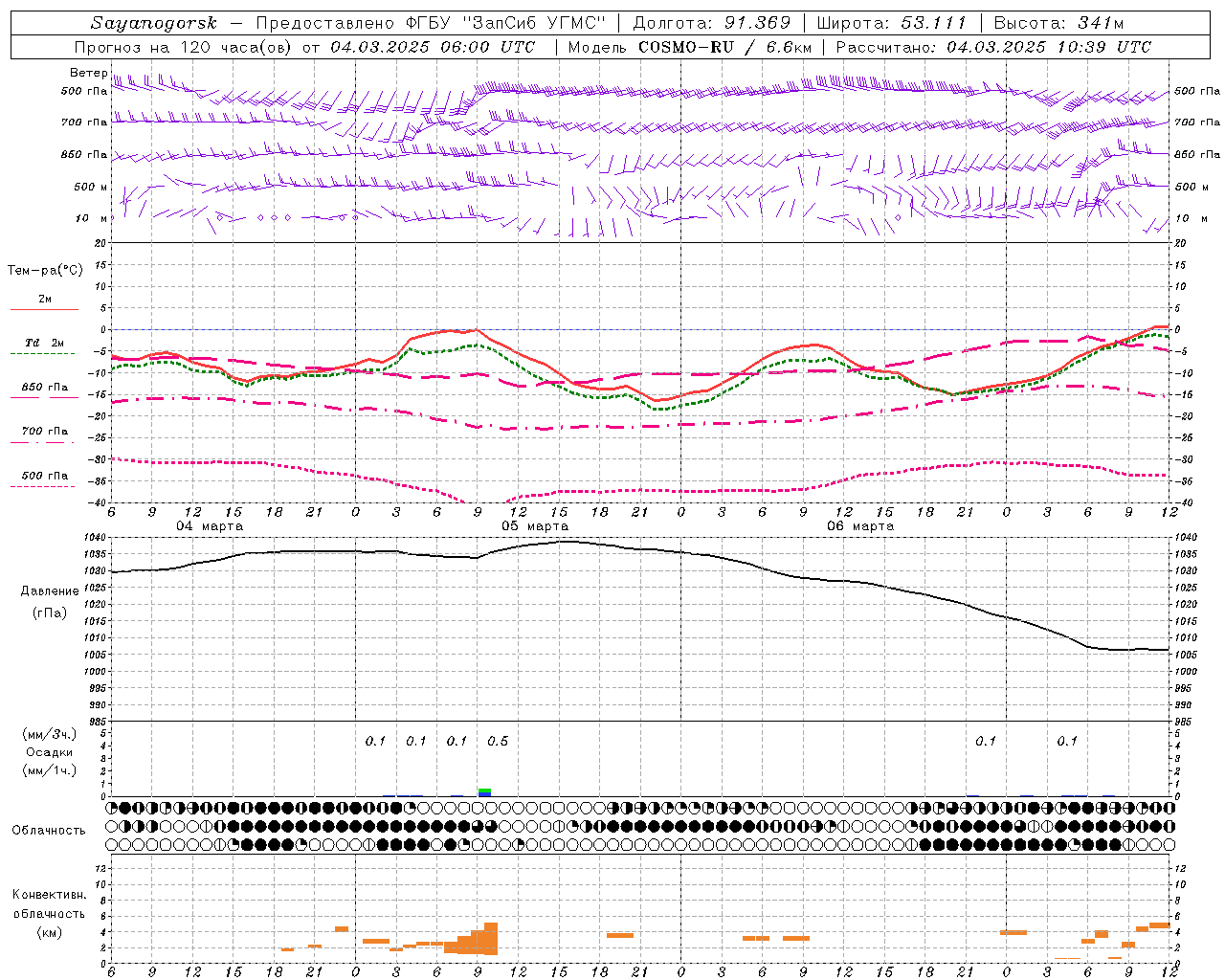The height and width of the screenshot is (980, 1225).
Task: Select the 'Облачность' cloud cover label
Action: click(49, 831)
